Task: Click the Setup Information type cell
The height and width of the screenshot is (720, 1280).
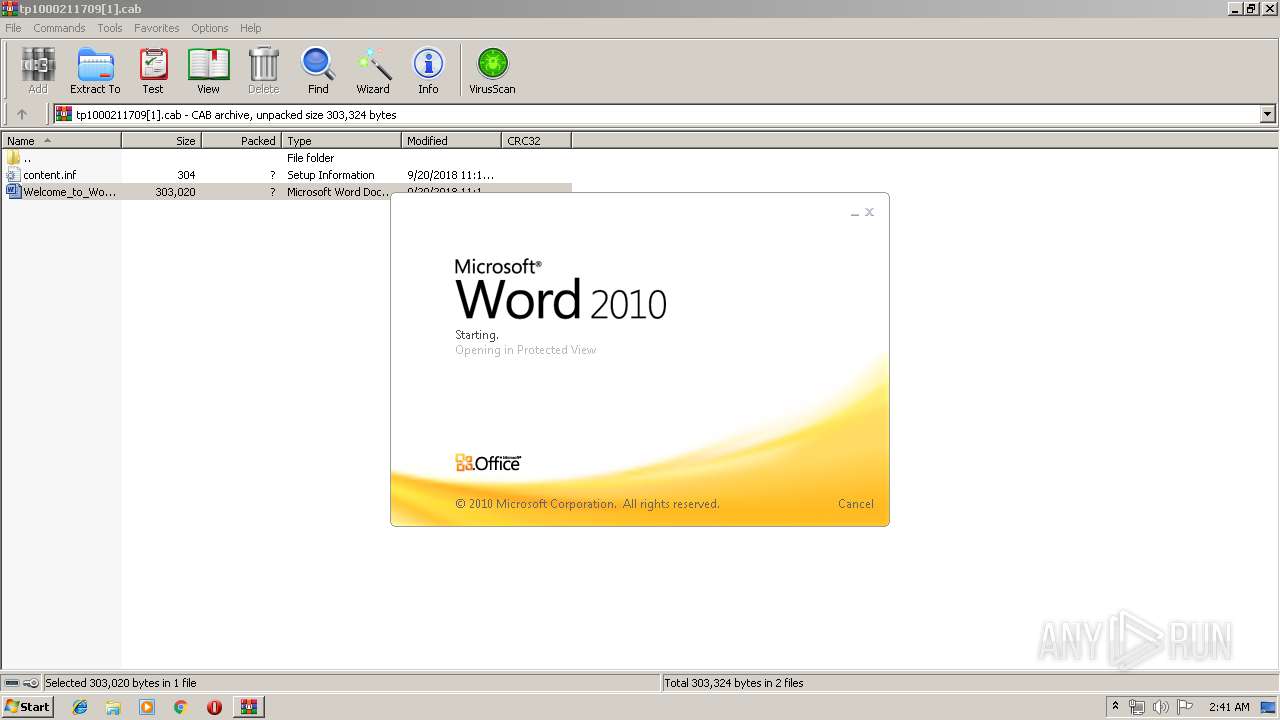Action: point(331,175)
